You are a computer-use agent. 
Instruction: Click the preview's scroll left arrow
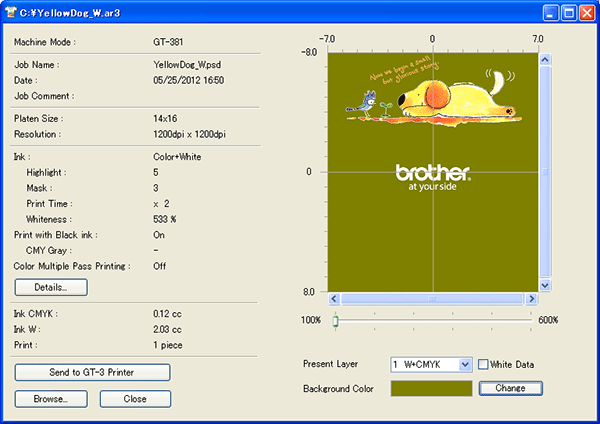[x=335, y=298]
